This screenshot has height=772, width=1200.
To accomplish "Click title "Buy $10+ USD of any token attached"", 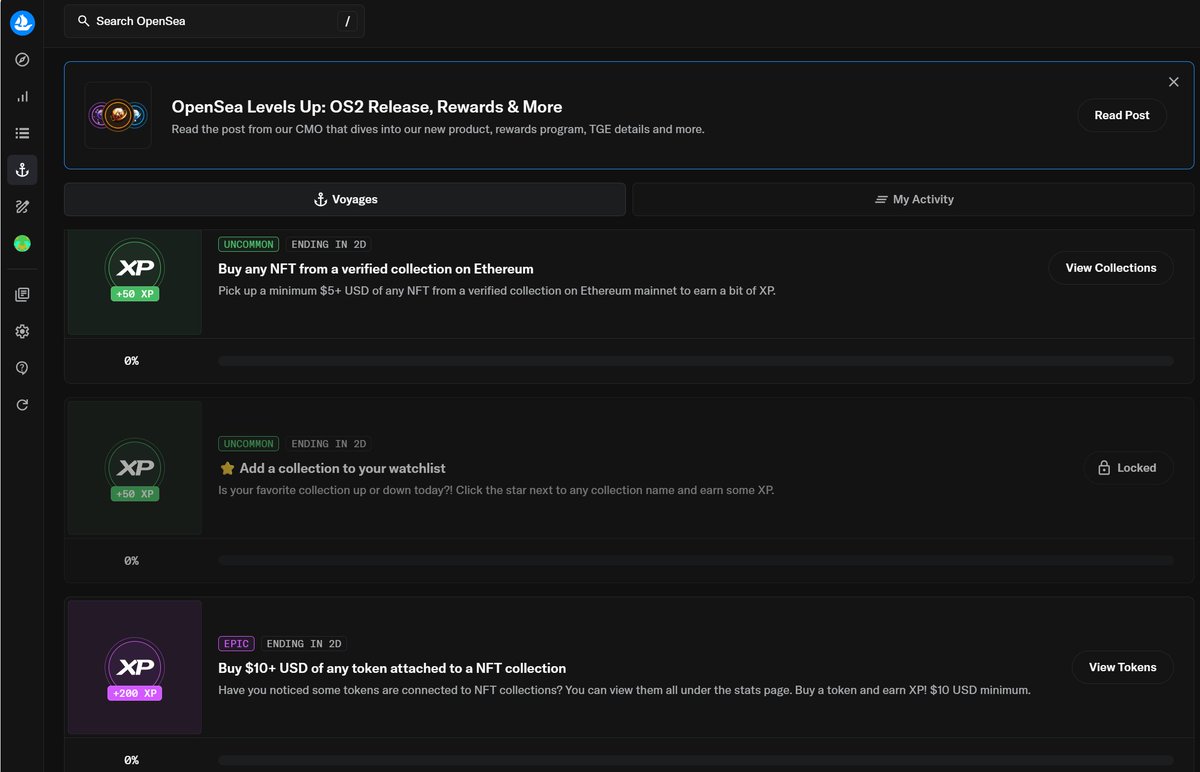I will pyautogui.click(x=392, y=668).
